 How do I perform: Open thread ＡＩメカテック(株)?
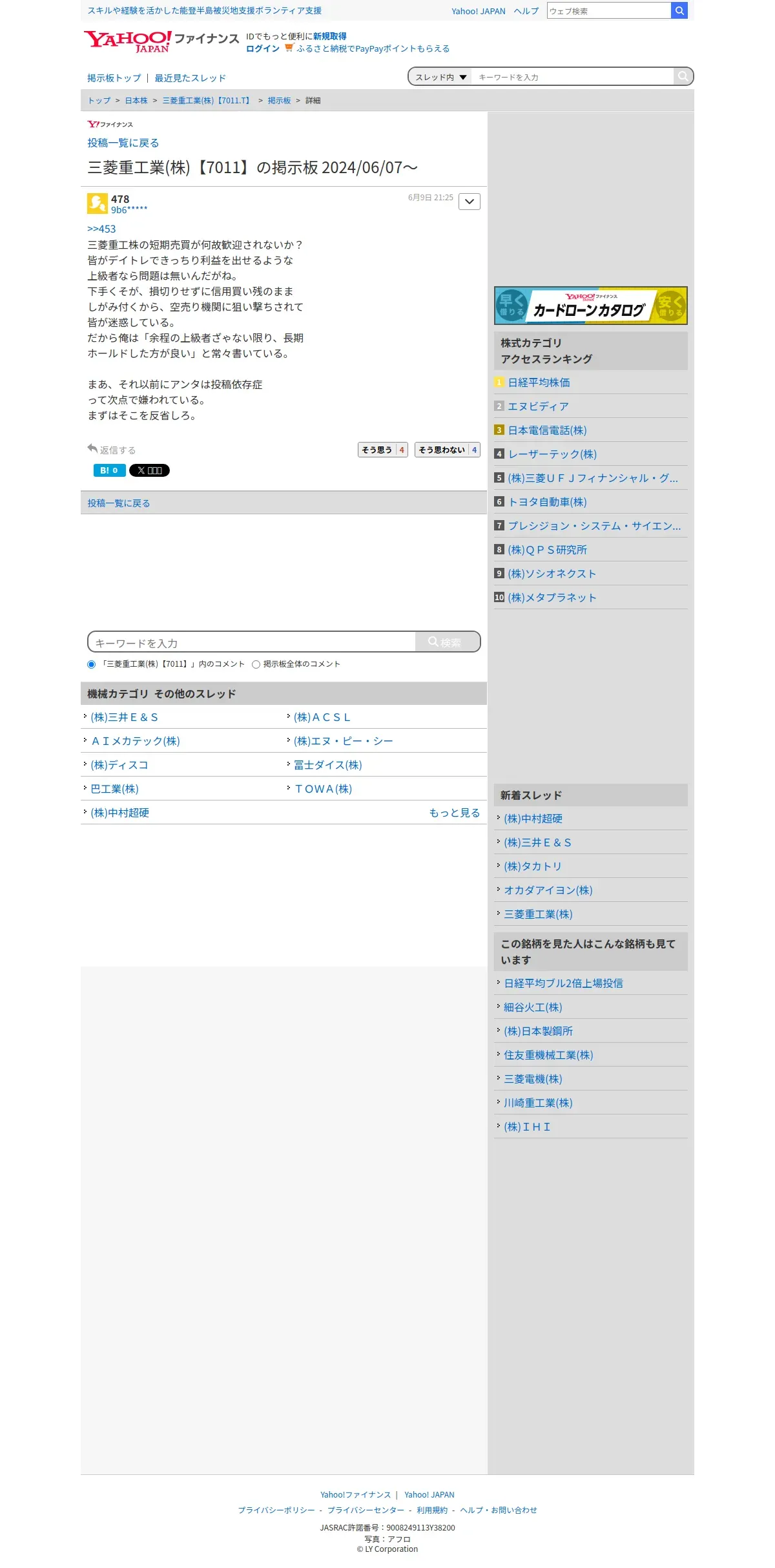[x=136, y=741]
